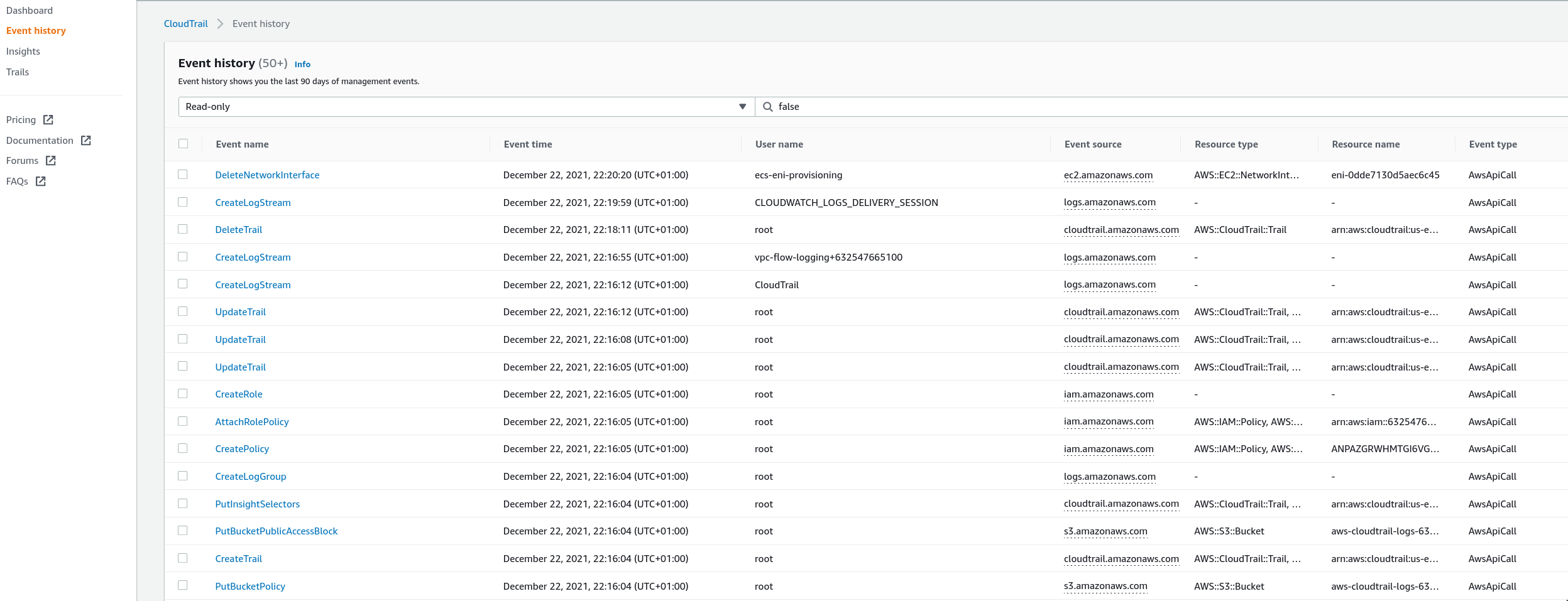The image size is (1568, 601).
Task: Open the PutInsightSelectors event
Action: coord(258,504)
